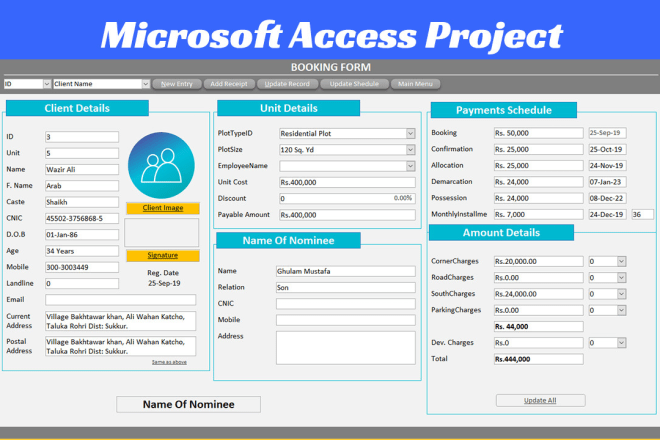Click the Relation field Son
This screenshot has width=660, height=440.
[x=346, y=288]
